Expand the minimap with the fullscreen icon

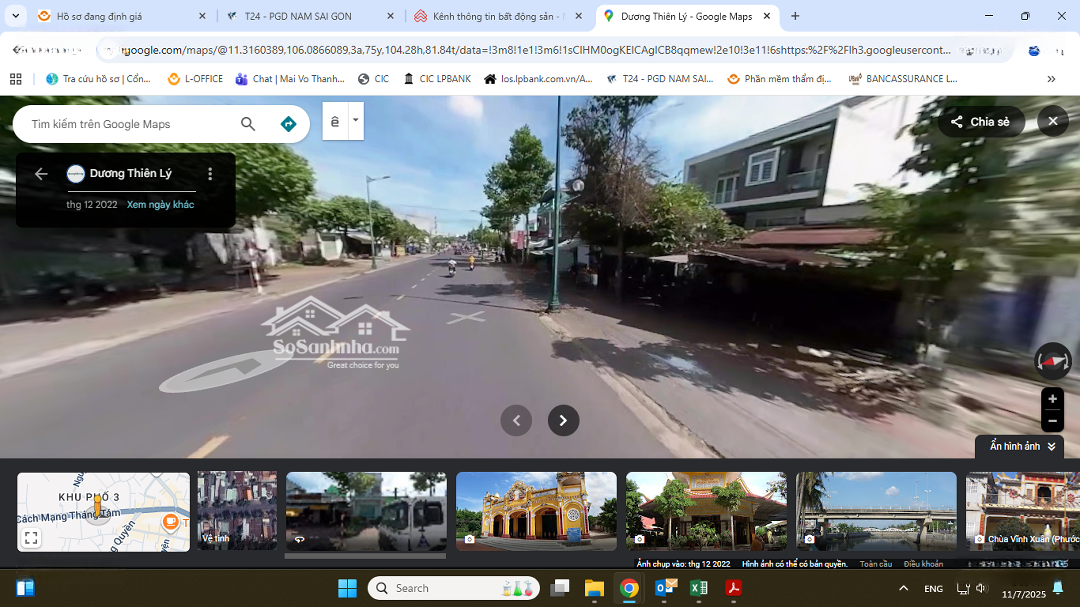(x=31, y=538)
